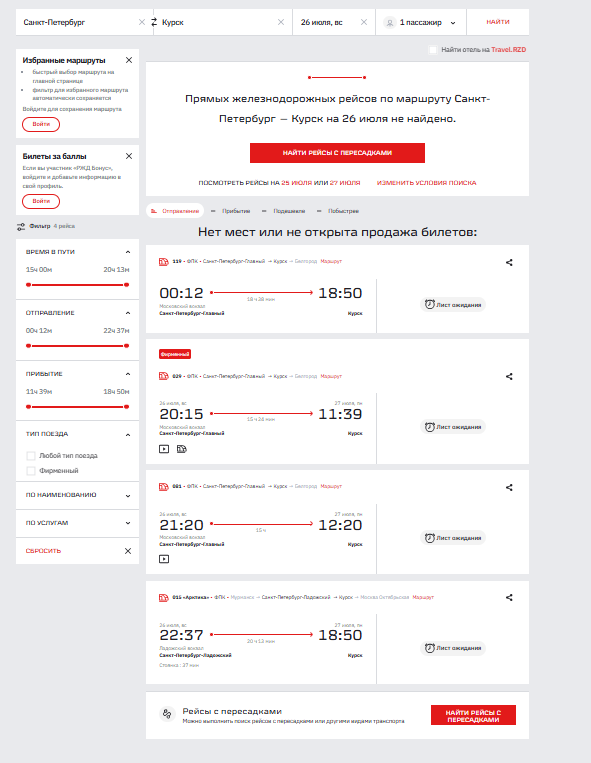The width and height of the screenshot is (591, 763).
Task: Open Изменить условия поиска link
Action: 427,183
